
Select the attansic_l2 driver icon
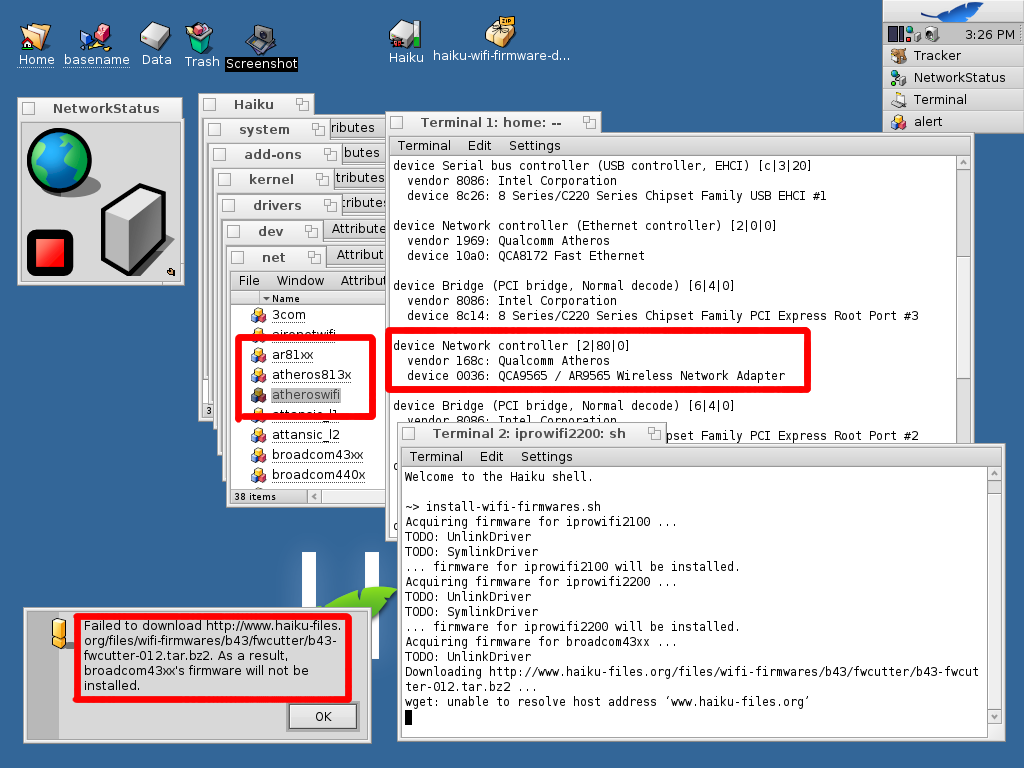(259, 435)
